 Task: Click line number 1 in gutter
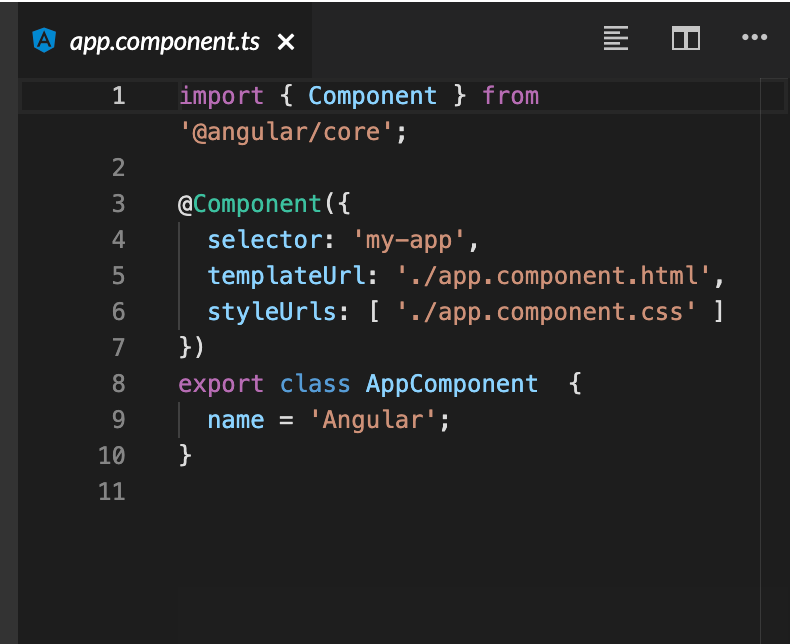pos(118,96)
